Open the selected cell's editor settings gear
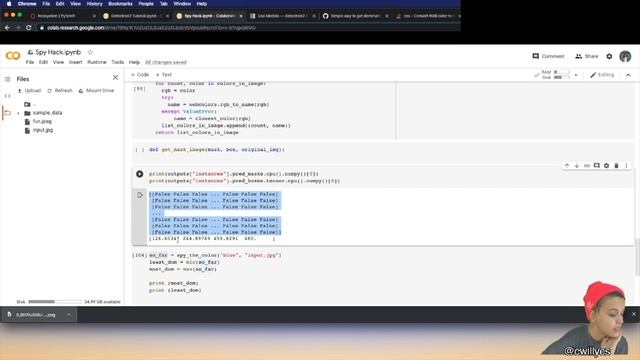Viewport: 640px width, 360px height. click(x=607, y=166)
